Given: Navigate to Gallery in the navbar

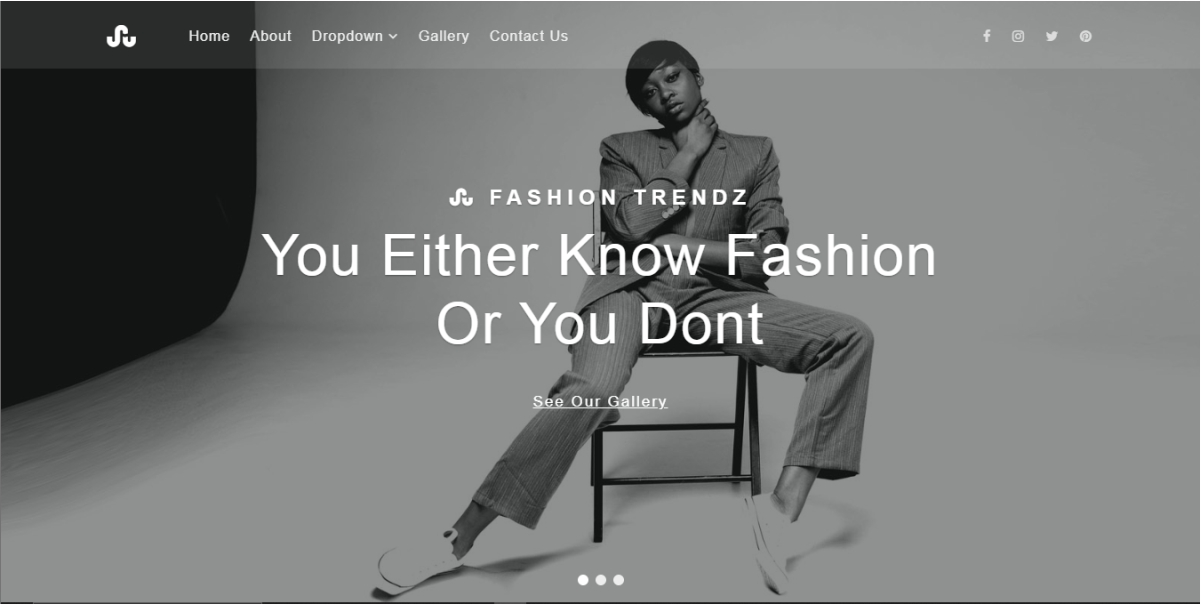Looking at the screenshot, I should [444, 36].
